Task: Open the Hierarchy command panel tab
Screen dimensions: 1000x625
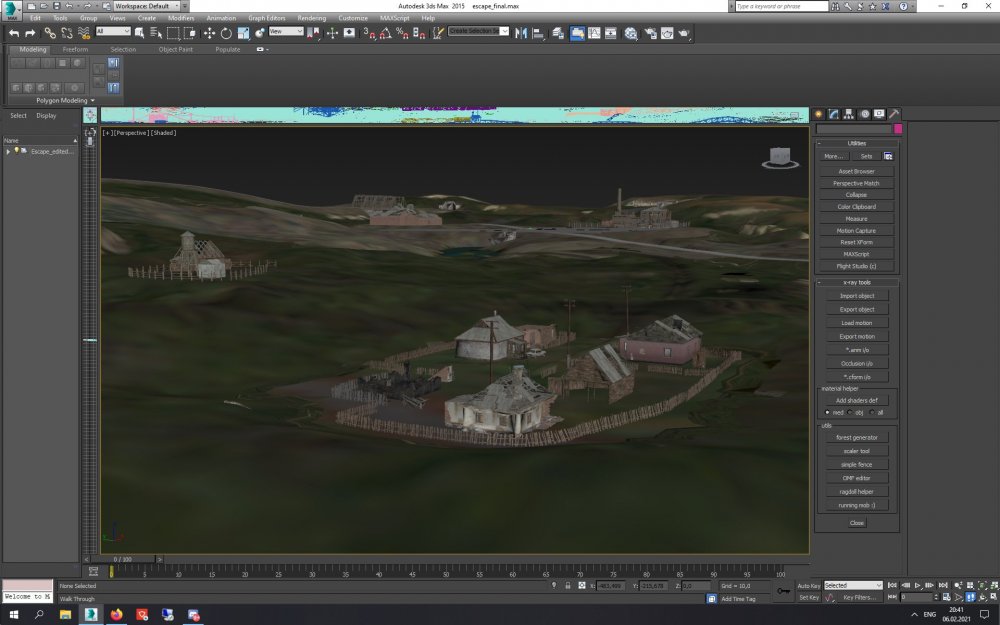Action: [x=848, y=114]
